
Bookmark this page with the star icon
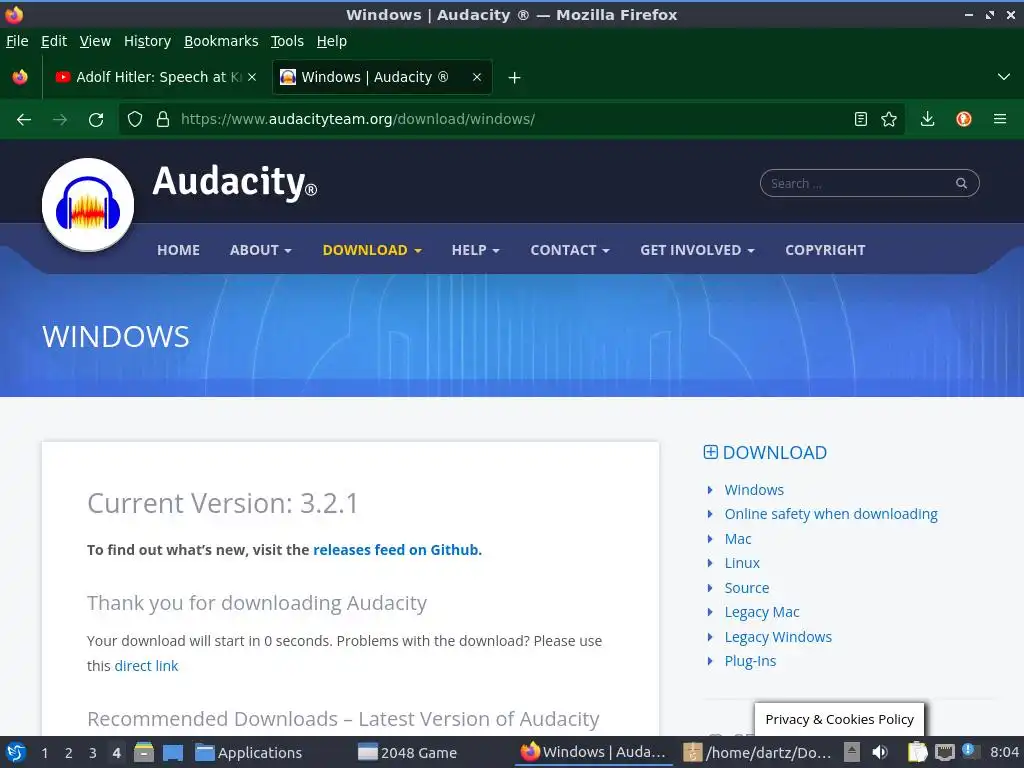(x=889, y=119)
